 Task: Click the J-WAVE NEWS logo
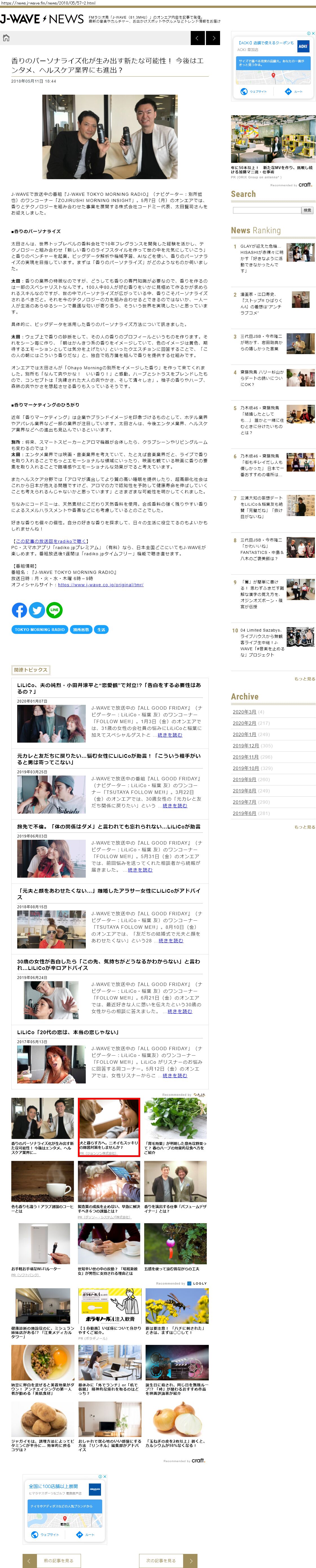(41, 19)
